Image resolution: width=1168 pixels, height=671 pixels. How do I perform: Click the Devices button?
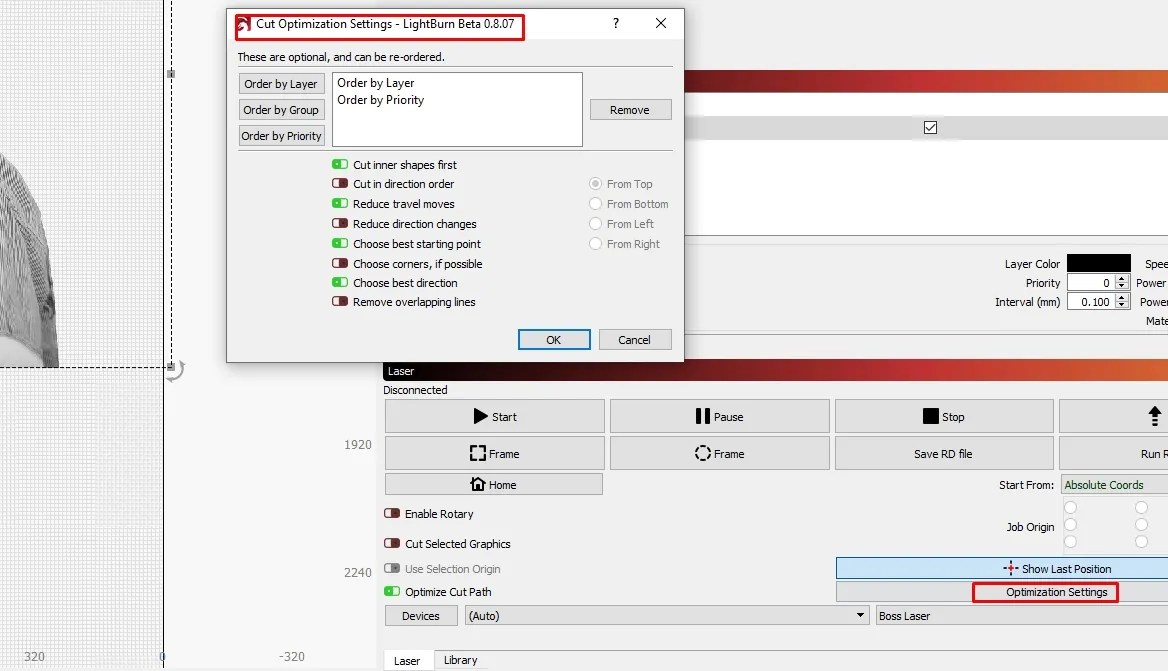pos(421,616)
